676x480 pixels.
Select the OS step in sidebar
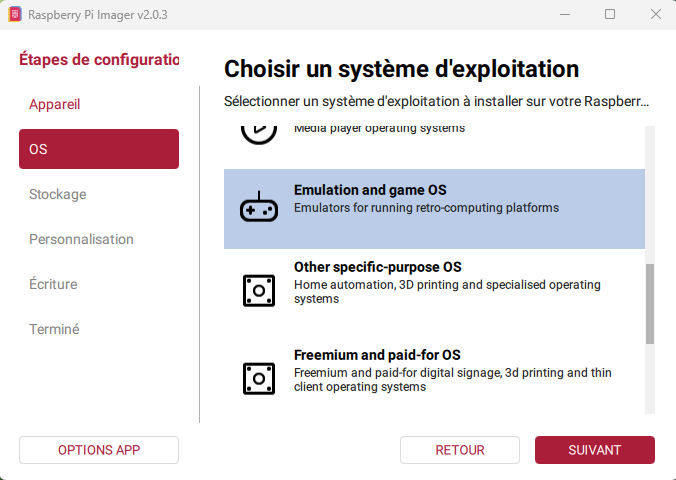click(99, 149)
